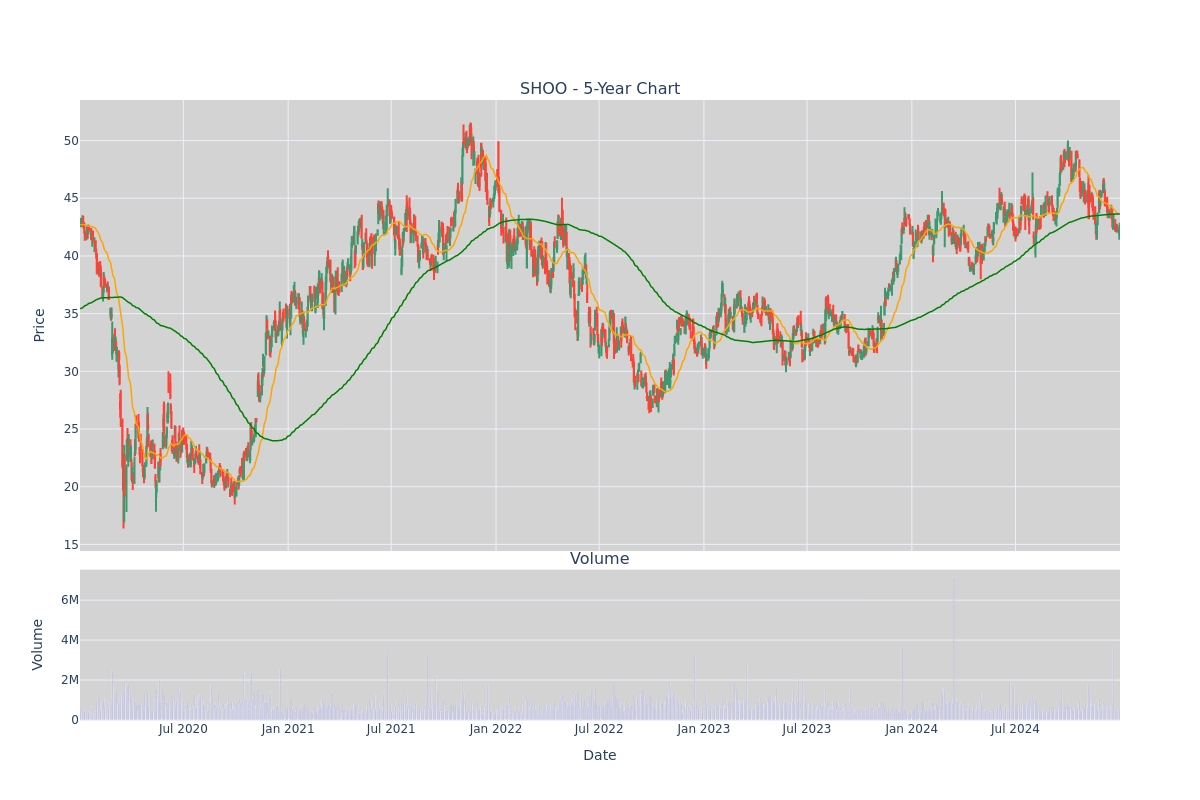Click the Jul 2021 date tick label
1200x800 pixels.
click(x=391, y=729)
